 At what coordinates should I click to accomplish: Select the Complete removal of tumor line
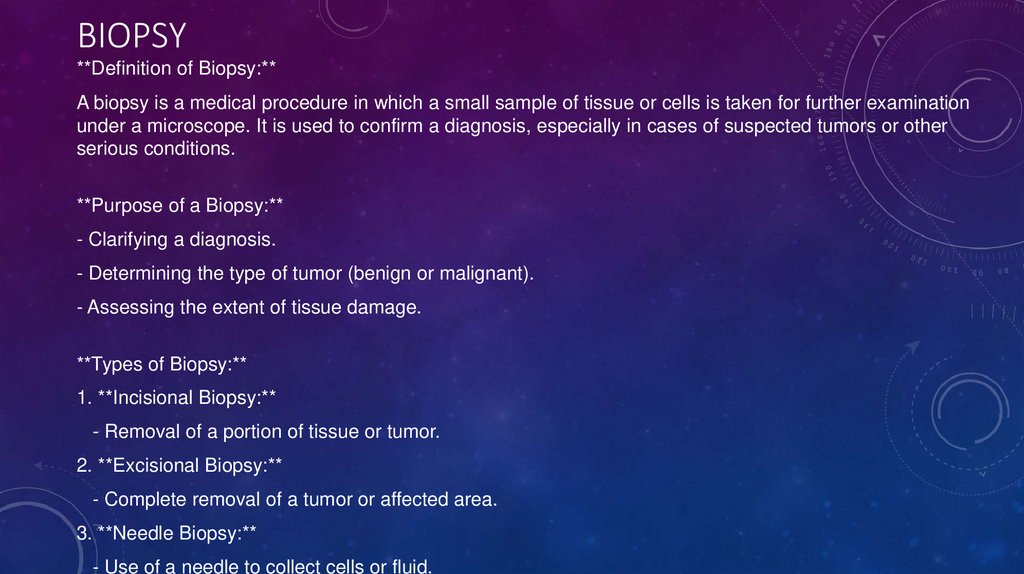pos(294,499)
